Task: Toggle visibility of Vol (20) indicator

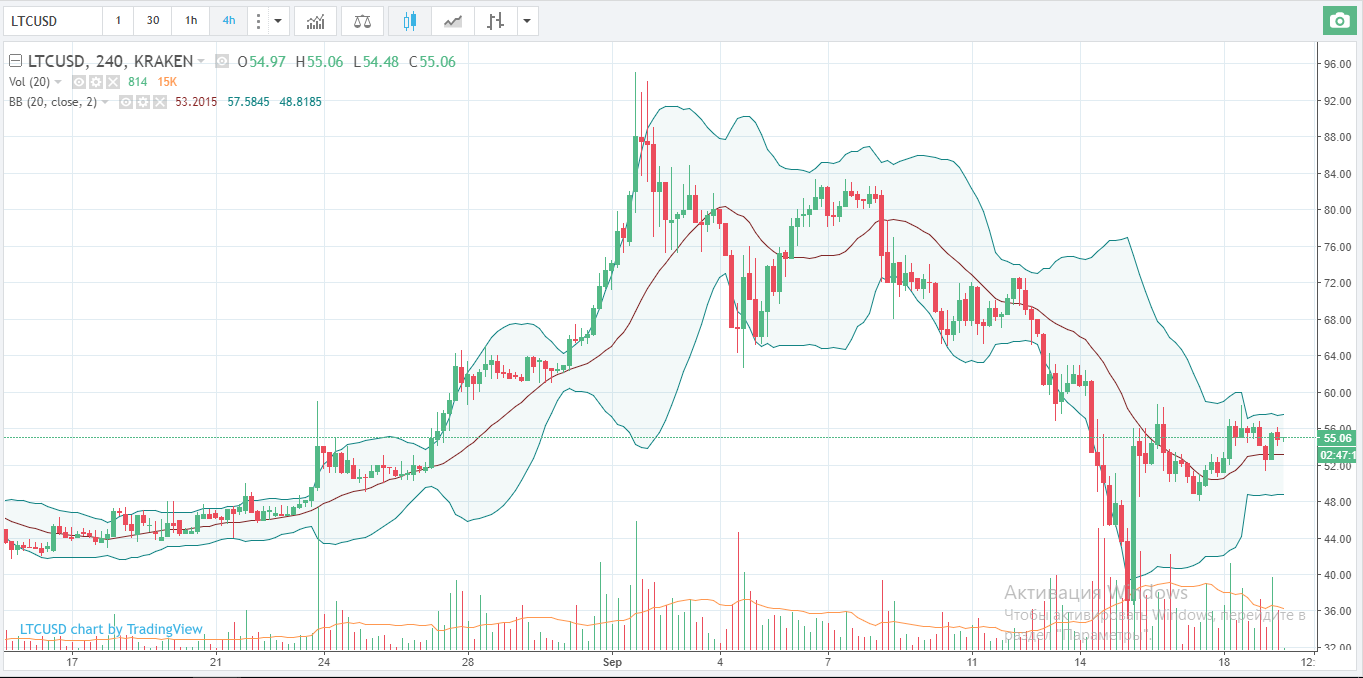Action: [x=79, y=82]
